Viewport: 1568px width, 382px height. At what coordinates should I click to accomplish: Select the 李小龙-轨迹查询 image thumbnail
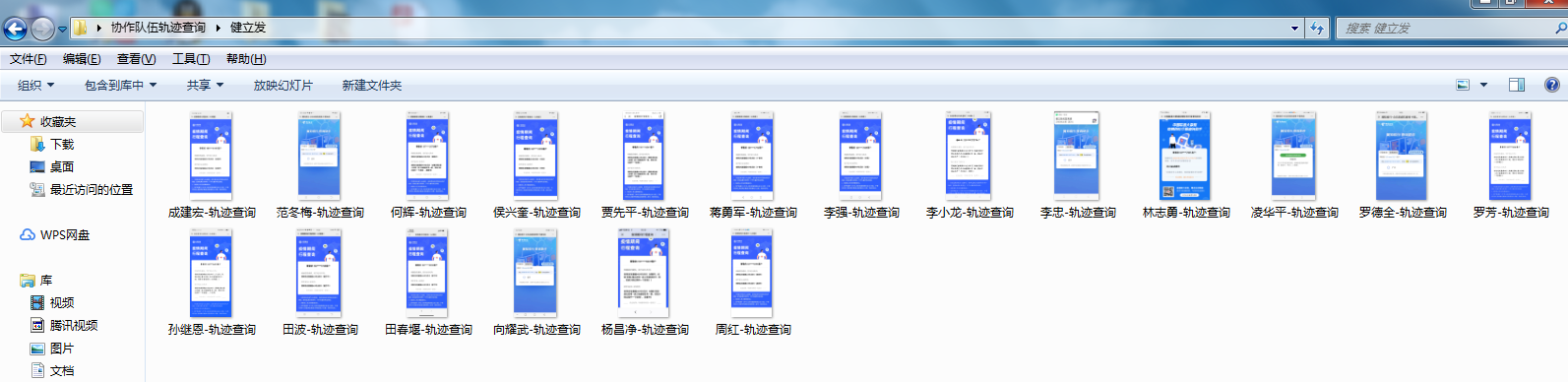pyautogui.click(x=970, y=156)
